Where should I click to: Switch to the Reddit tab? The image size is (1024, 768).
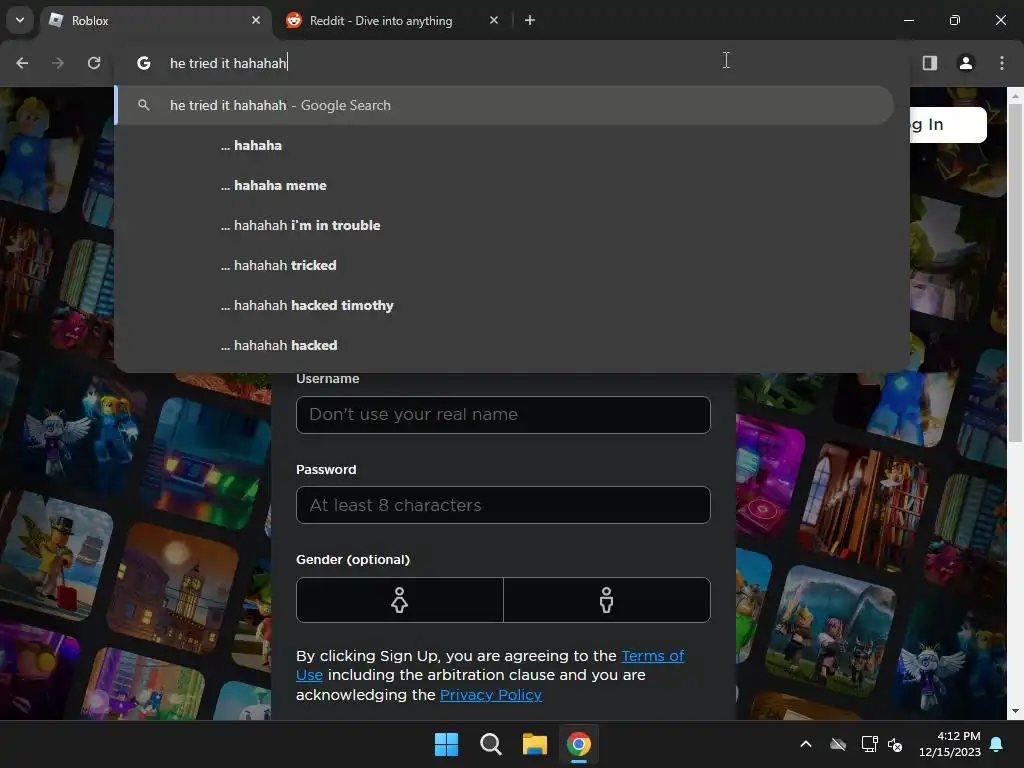(x=392, y=21)
